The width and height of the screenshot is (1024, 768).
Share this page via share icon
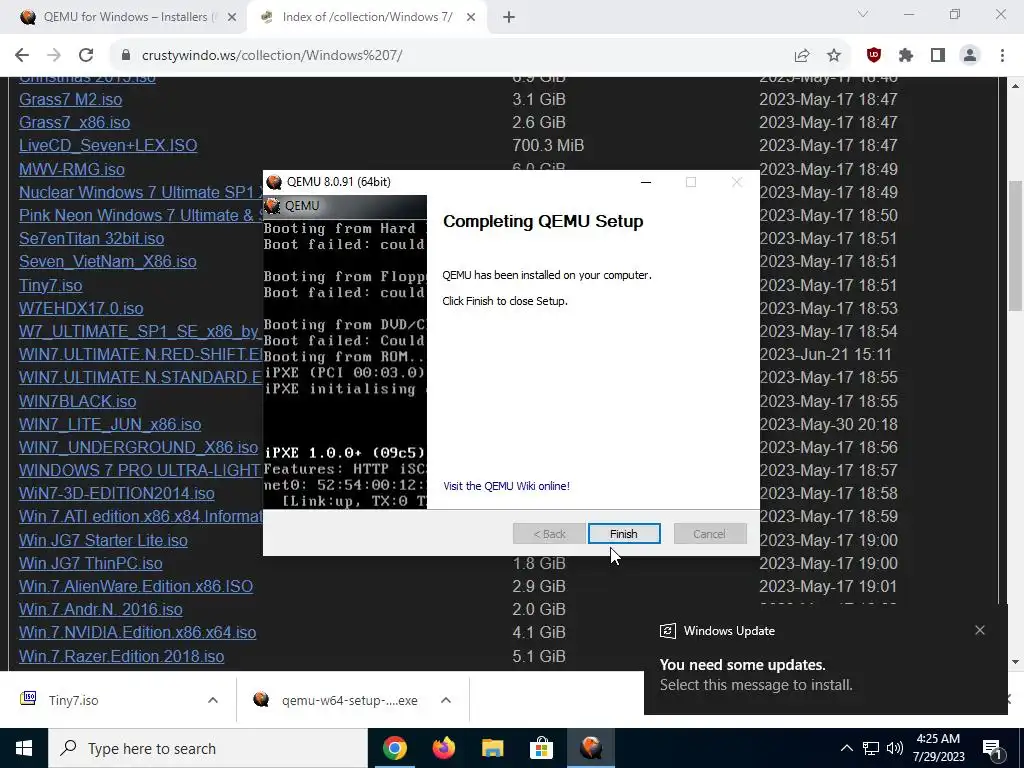(801, 56)
